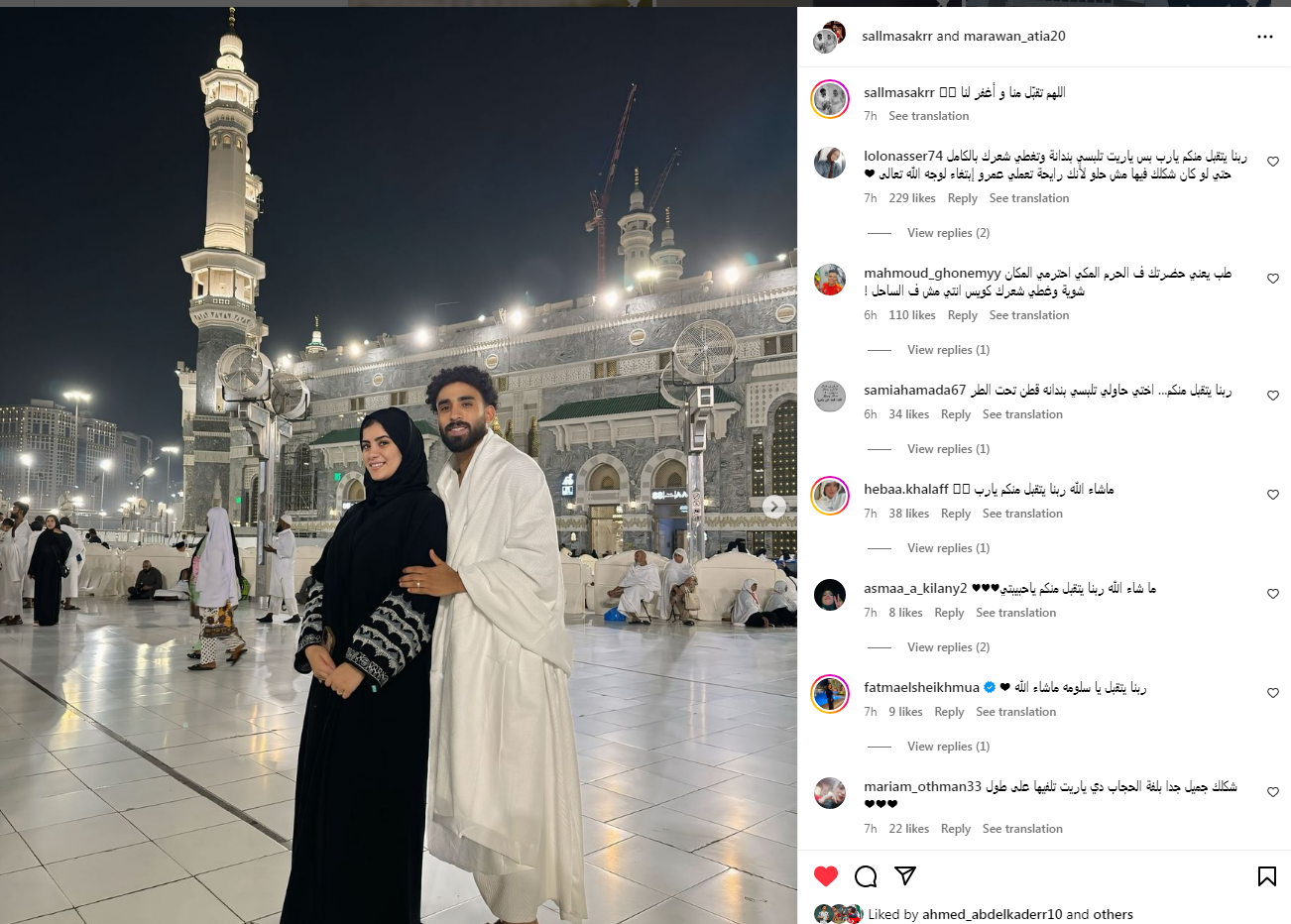Like hebaa.khalaff's comment with heart
Screen dimensions: 1291x924
pos(1273,495)
